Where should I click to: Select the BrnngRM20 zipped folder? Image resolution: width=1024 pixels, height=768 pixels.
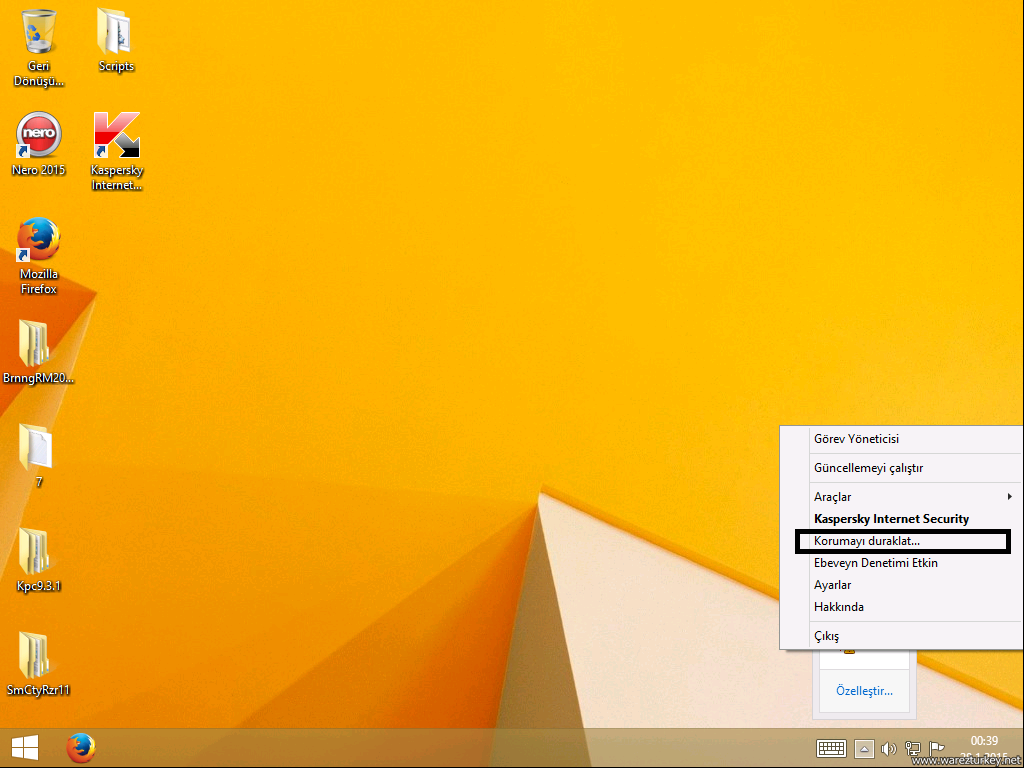click(x=38, y=344)
